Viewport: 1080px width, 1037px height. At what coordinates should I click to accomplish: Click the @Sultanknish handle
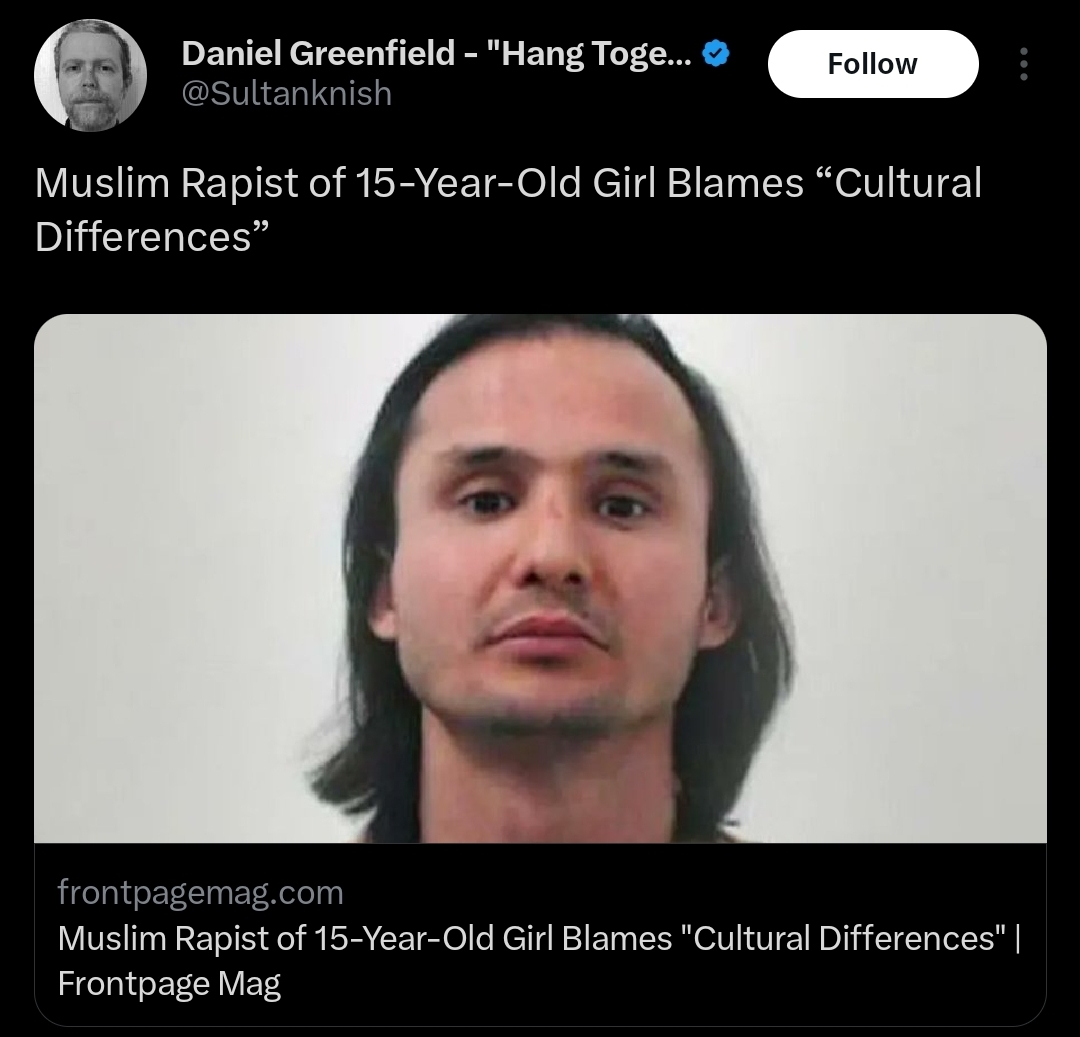pyautogui.click(x=287, y=93)
